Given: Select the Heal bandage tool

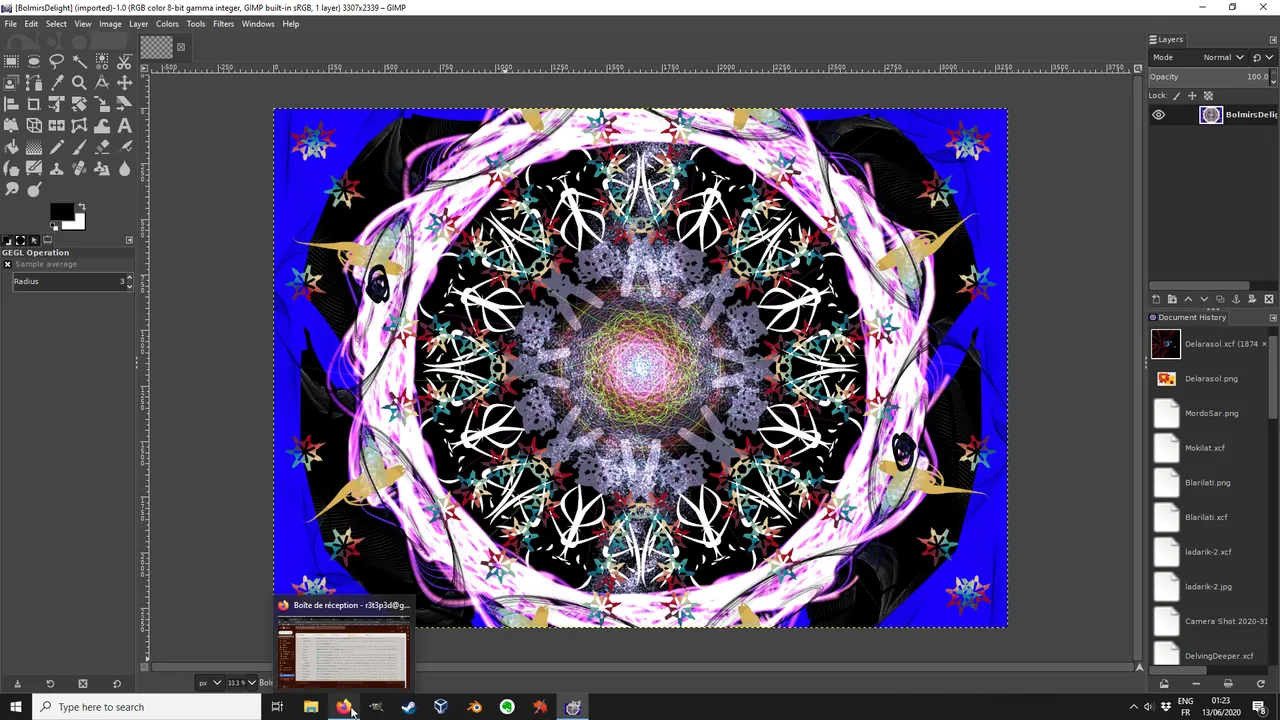Looking at the screenshot, I should 79,170.
